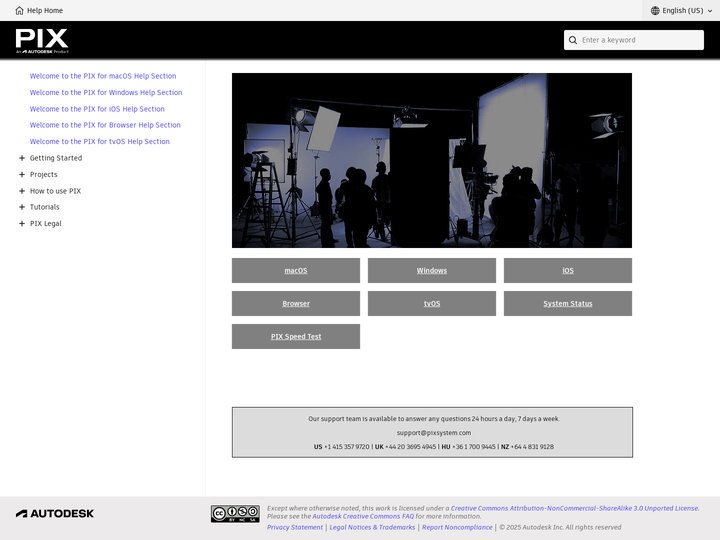Click the globe language icon
Screen dimensions: 720x540
coord(655,11)
